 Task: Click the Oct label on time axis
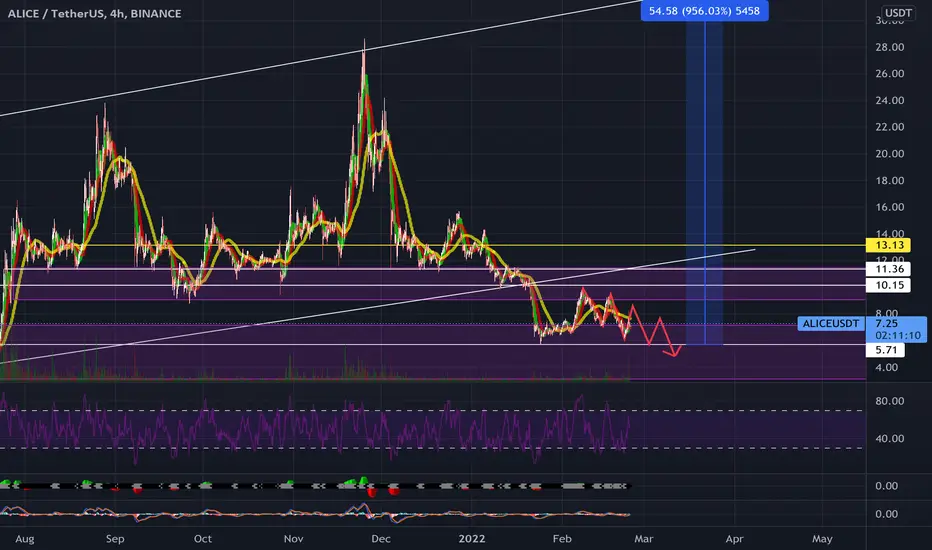203,539
